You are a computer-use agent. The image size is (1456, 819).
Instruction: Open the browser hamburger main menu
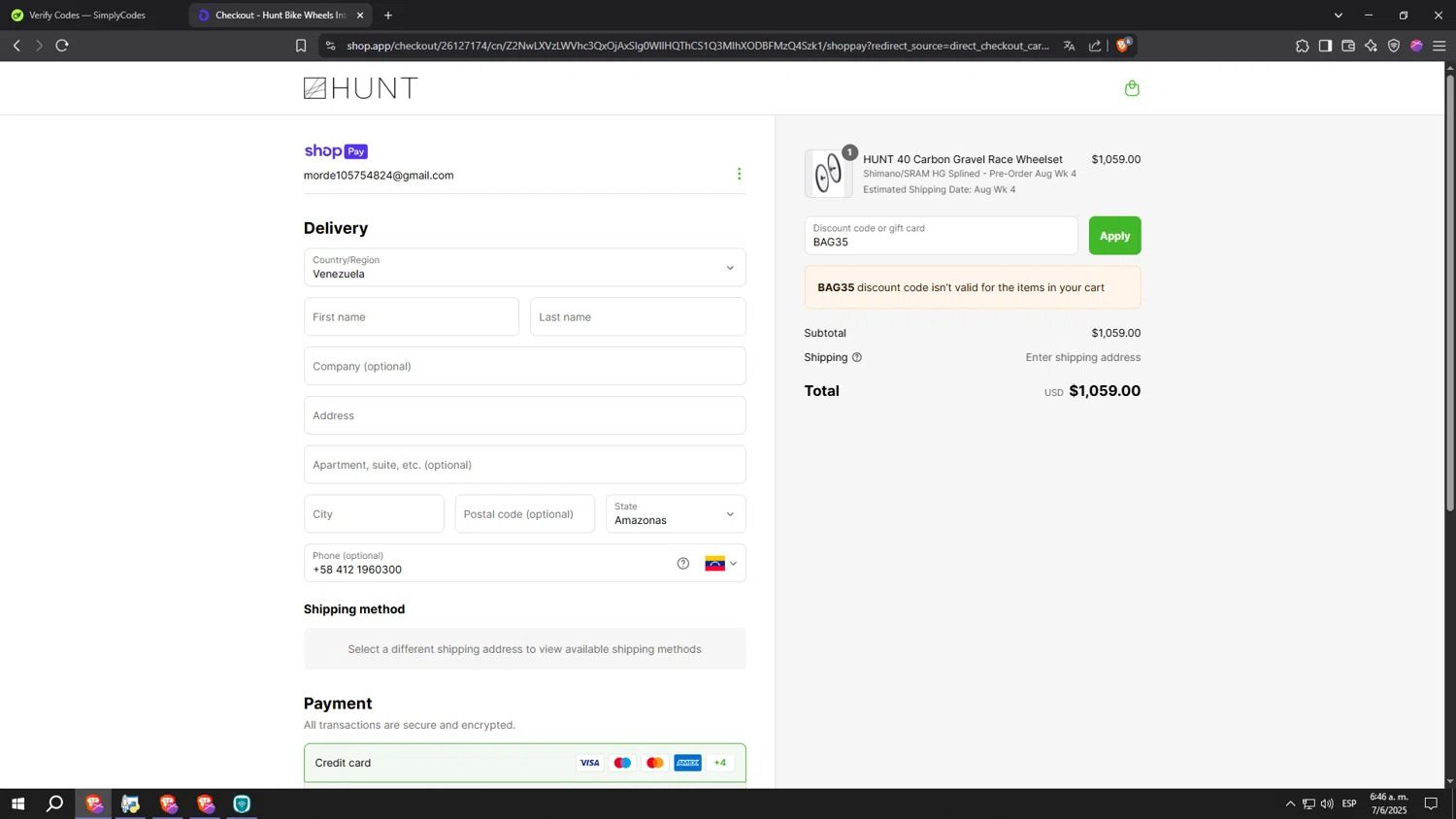tap(1439, 46)
